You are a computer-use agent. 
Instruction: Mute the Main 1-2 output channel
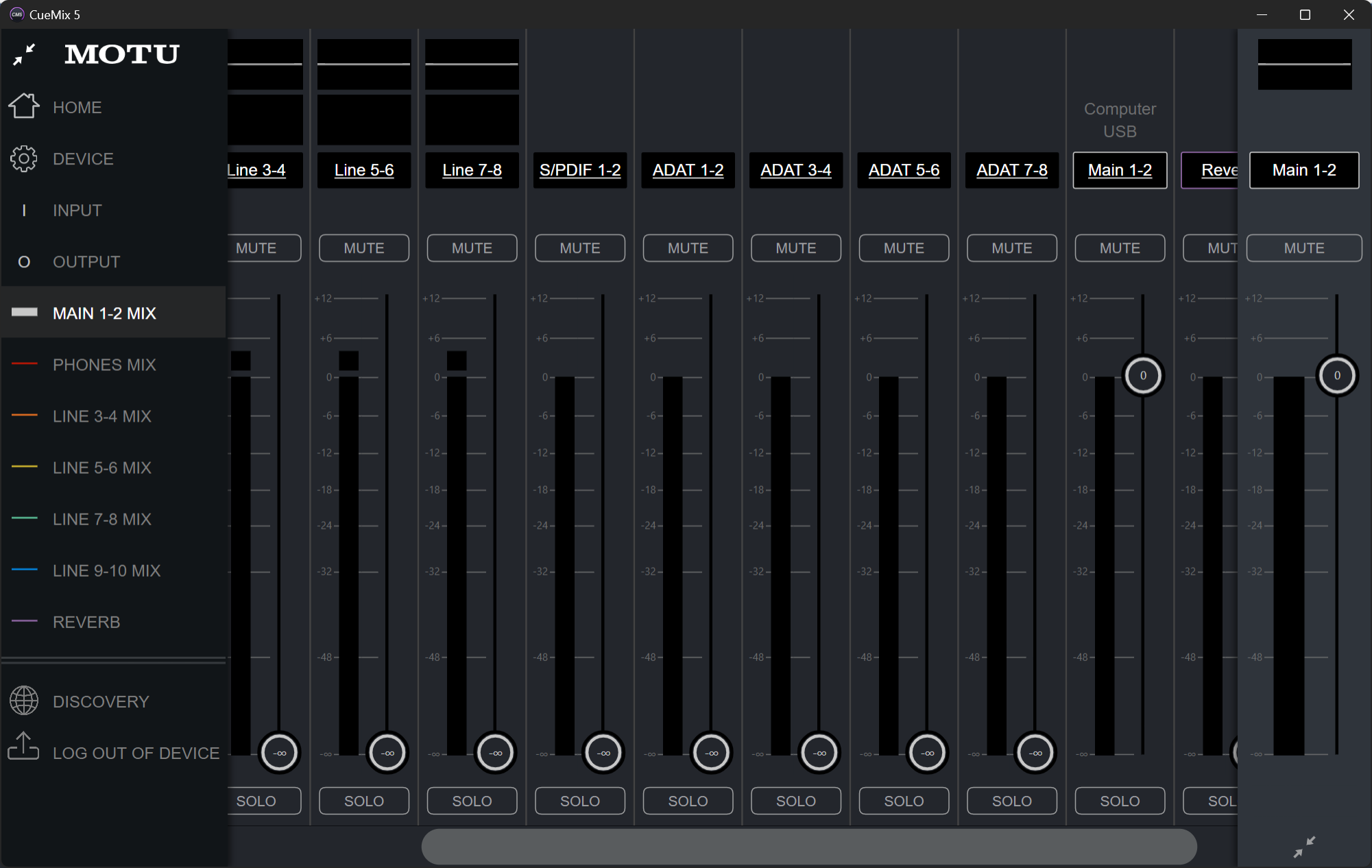pyautogui.click(x=1303, y=248)
